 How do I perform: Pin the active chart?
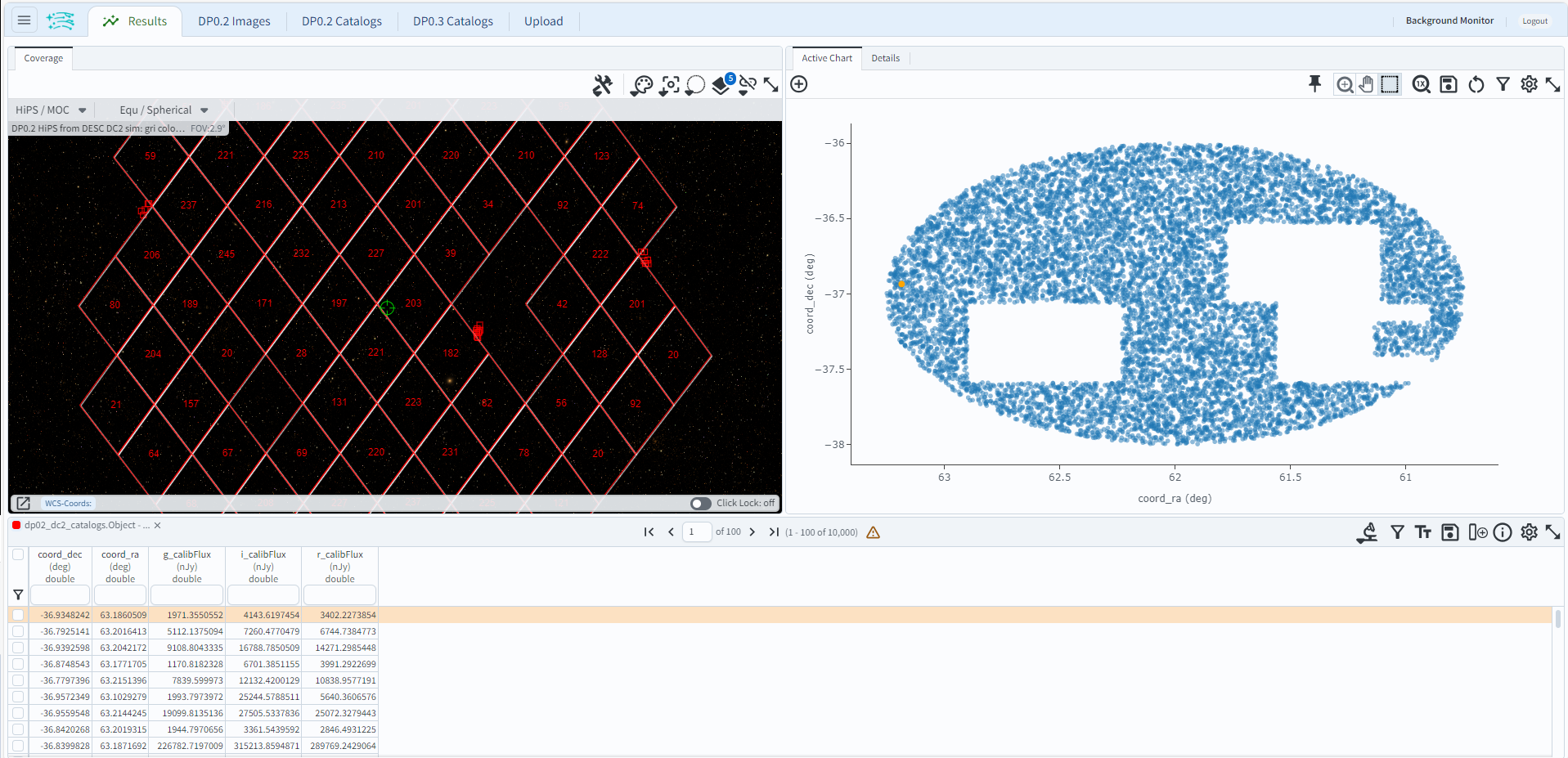(x=1314, y=83)
